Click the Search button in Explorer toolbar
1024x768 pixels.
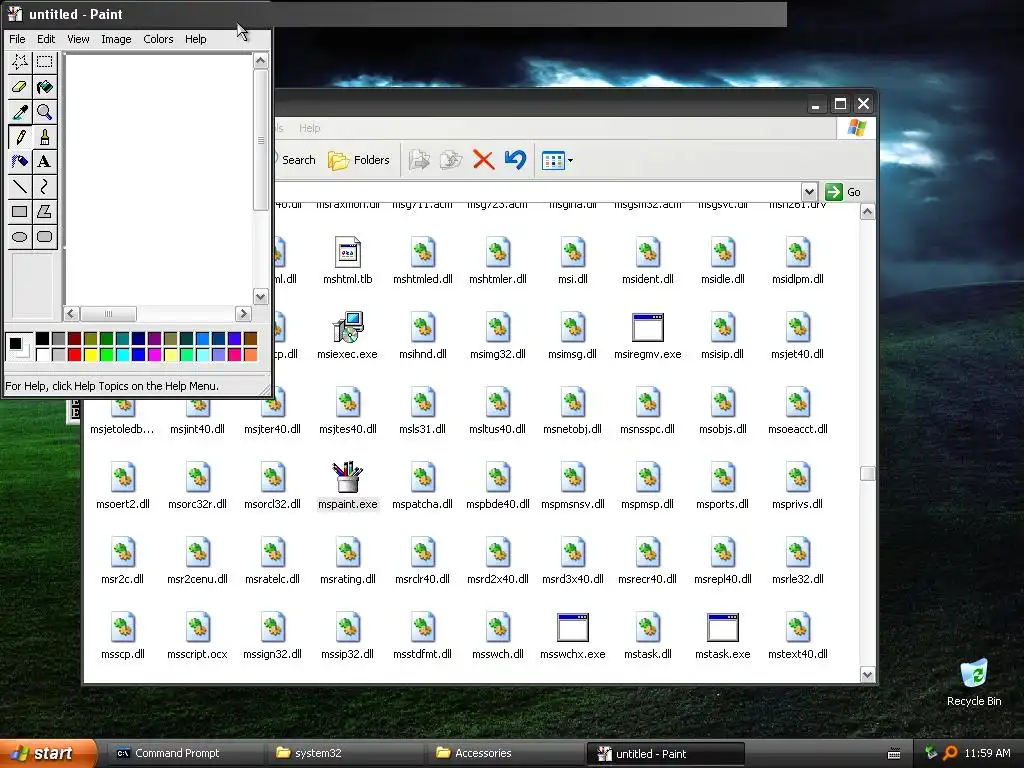(295, 160)
